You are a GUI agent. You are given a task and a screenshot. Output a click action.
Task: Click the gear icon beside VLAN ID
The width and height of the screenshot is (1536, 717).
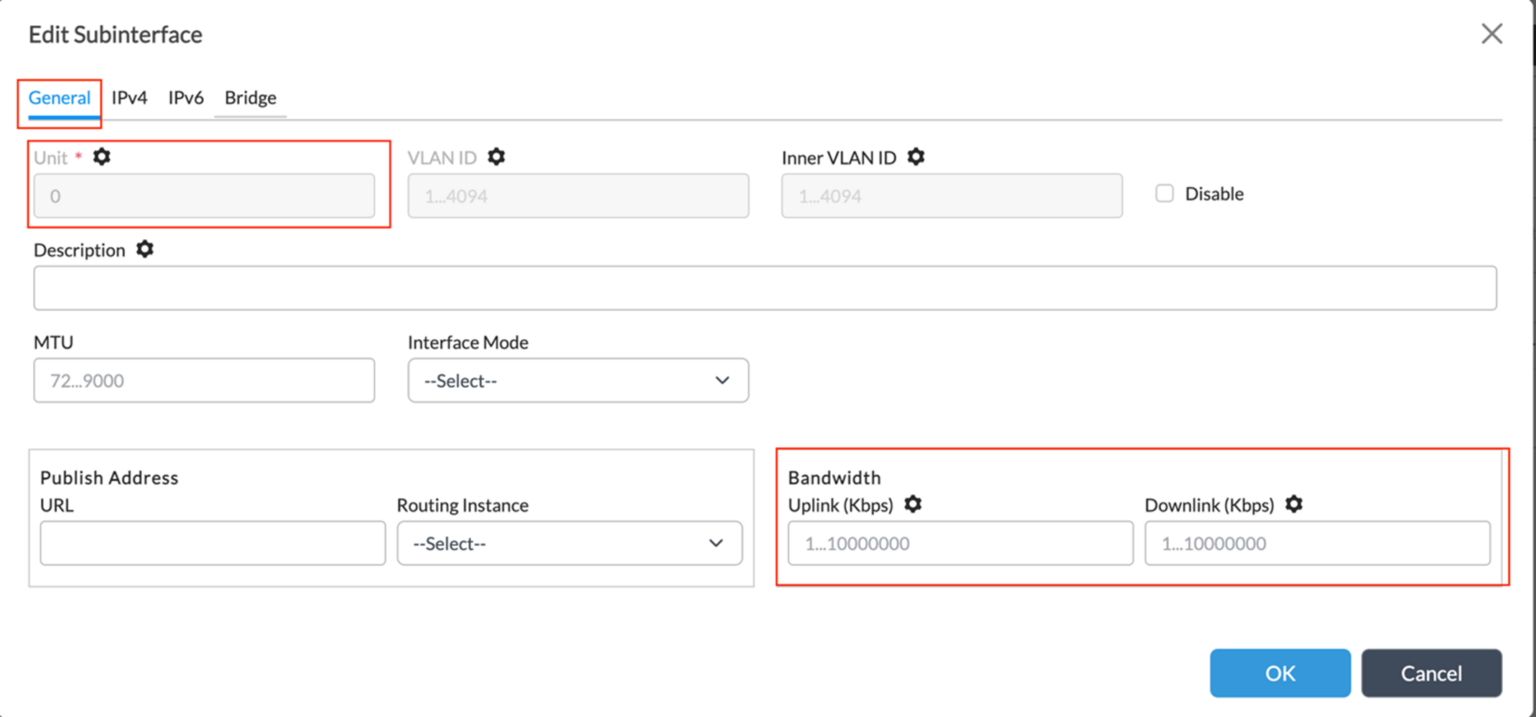(x=494, y=157)
